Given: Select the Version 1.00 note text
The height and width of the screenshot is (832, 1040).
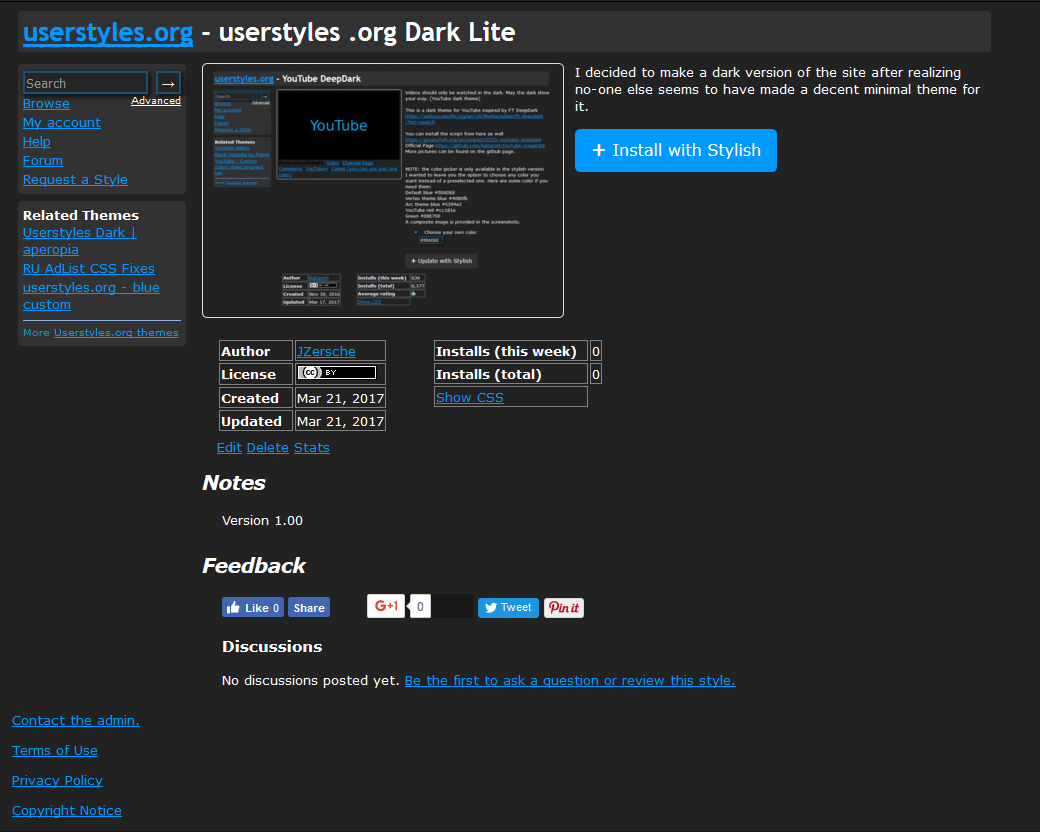Looking at the screenshot, I should click(x=262, y=521).
